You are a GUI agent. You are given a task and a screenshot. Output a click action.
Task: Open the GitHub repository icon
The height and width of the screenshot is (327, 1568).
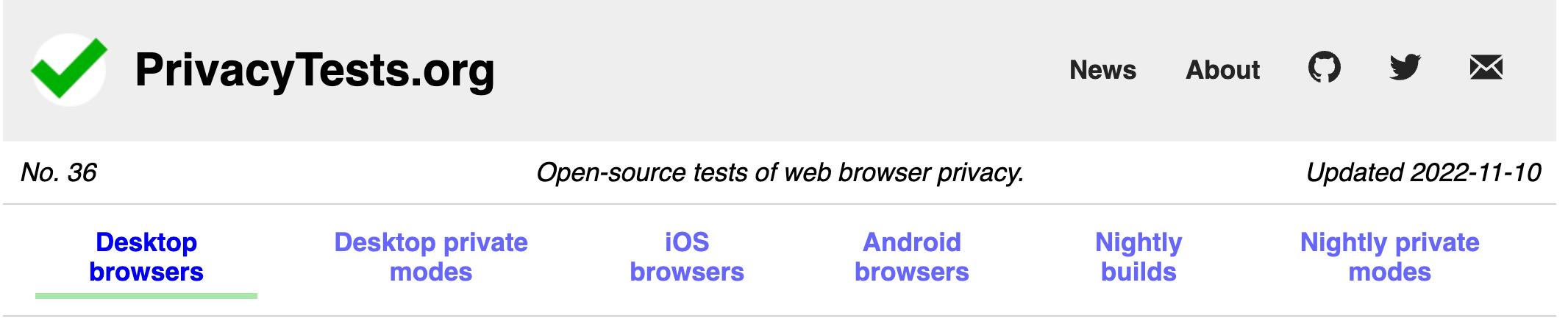click(x=1324, y=68)
